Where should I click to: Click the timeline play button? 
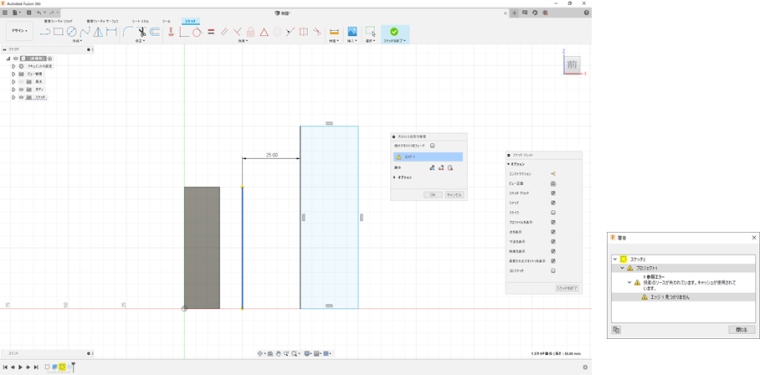click(20, 367)
